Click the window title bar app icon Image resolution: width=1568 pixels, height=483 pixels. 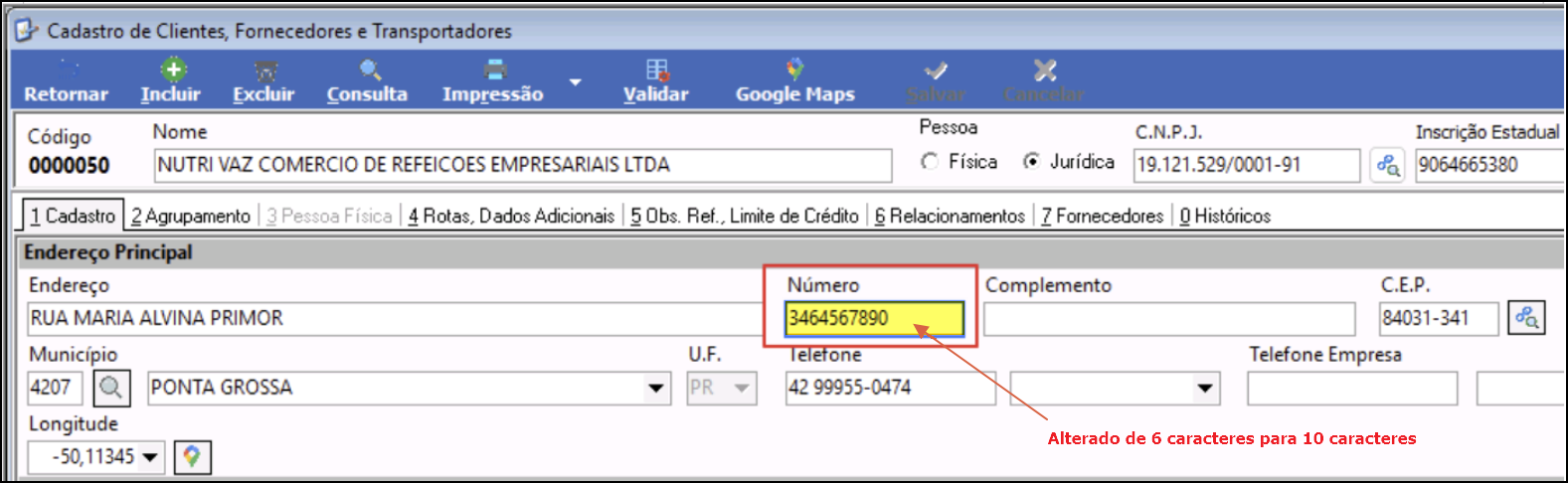coord(26,31)
